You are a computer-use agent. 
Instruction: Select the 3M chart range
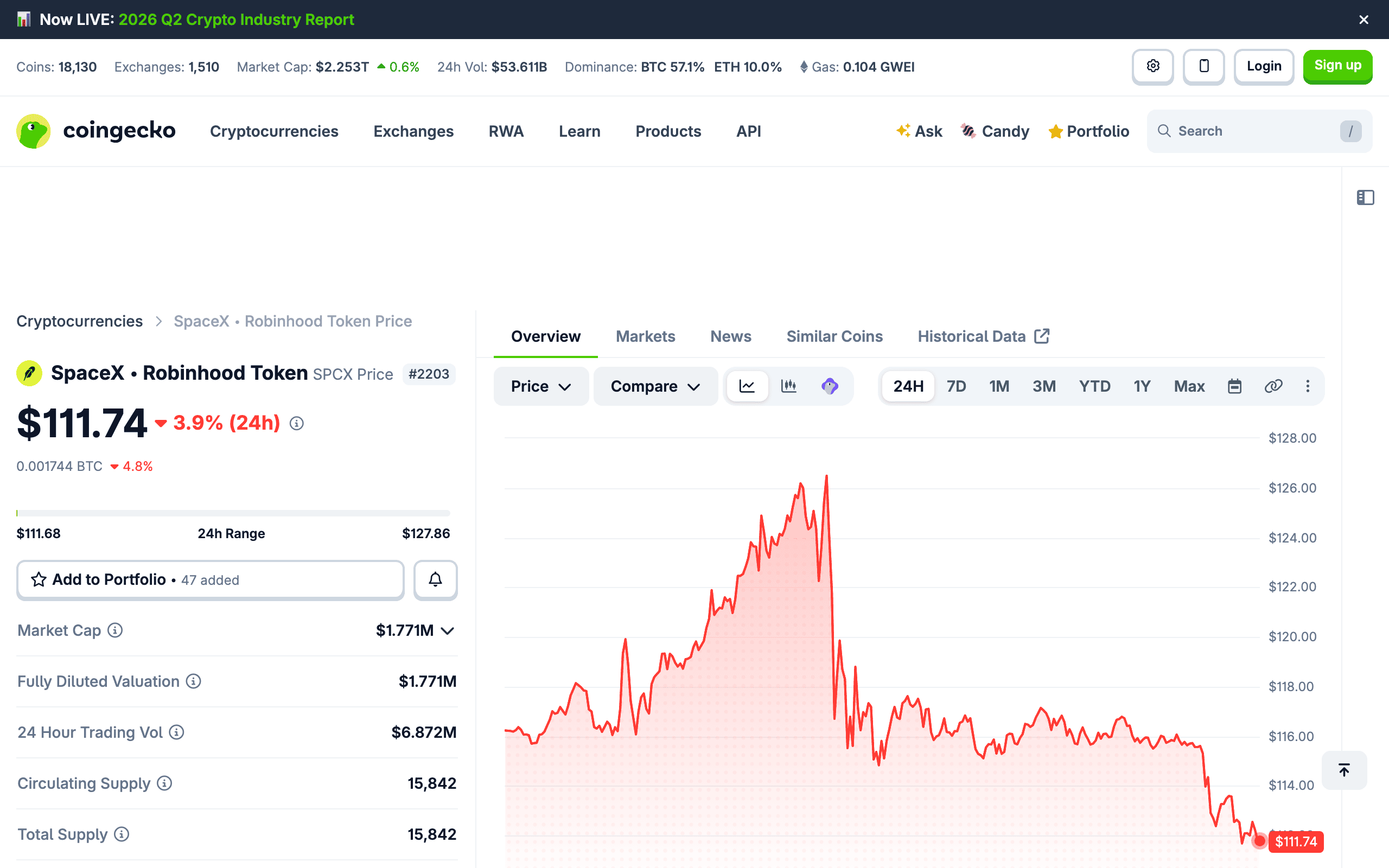pos(1044,386)
